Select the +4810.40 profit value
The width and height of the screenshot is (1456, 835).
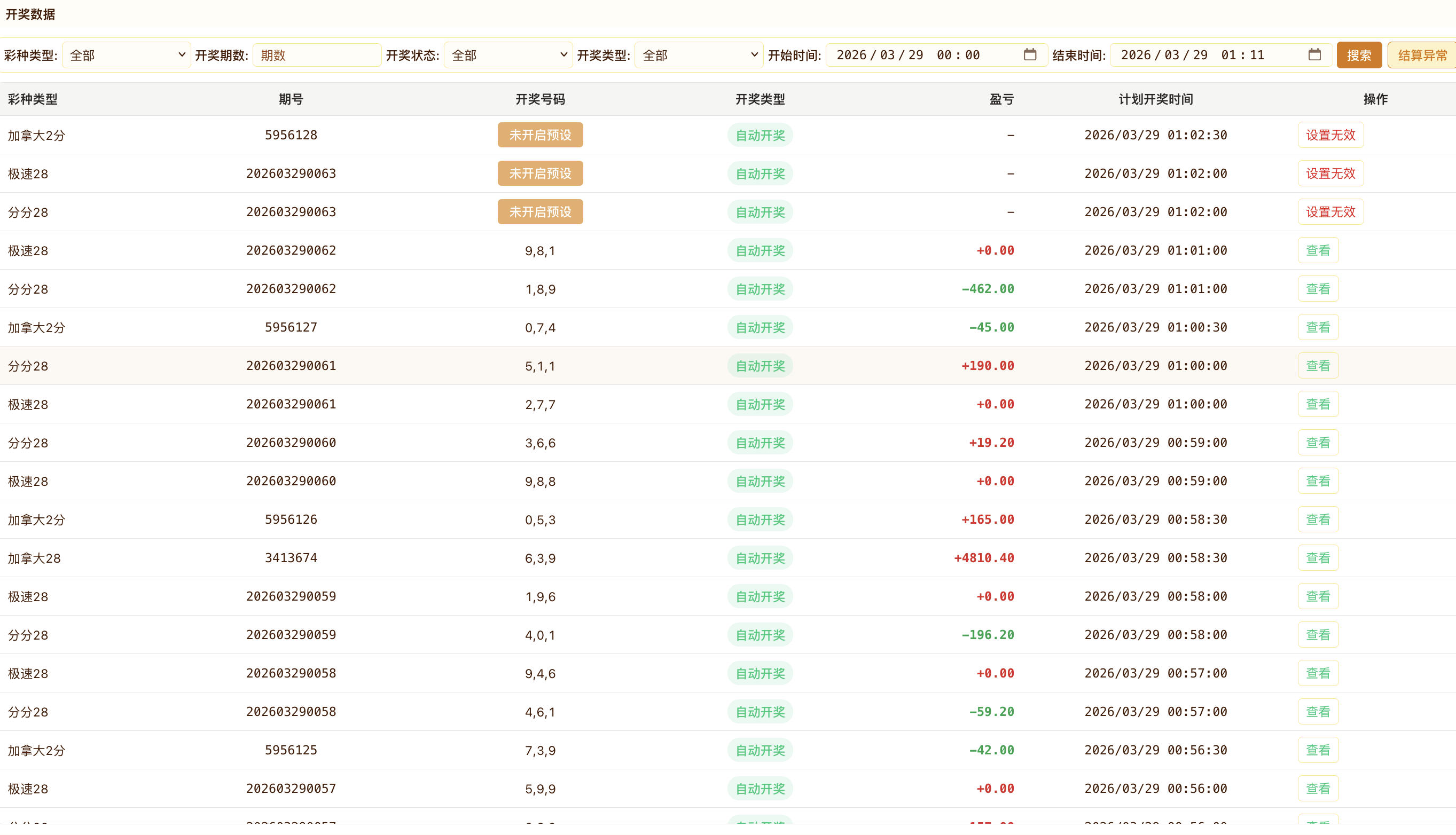tap(984, 557)
